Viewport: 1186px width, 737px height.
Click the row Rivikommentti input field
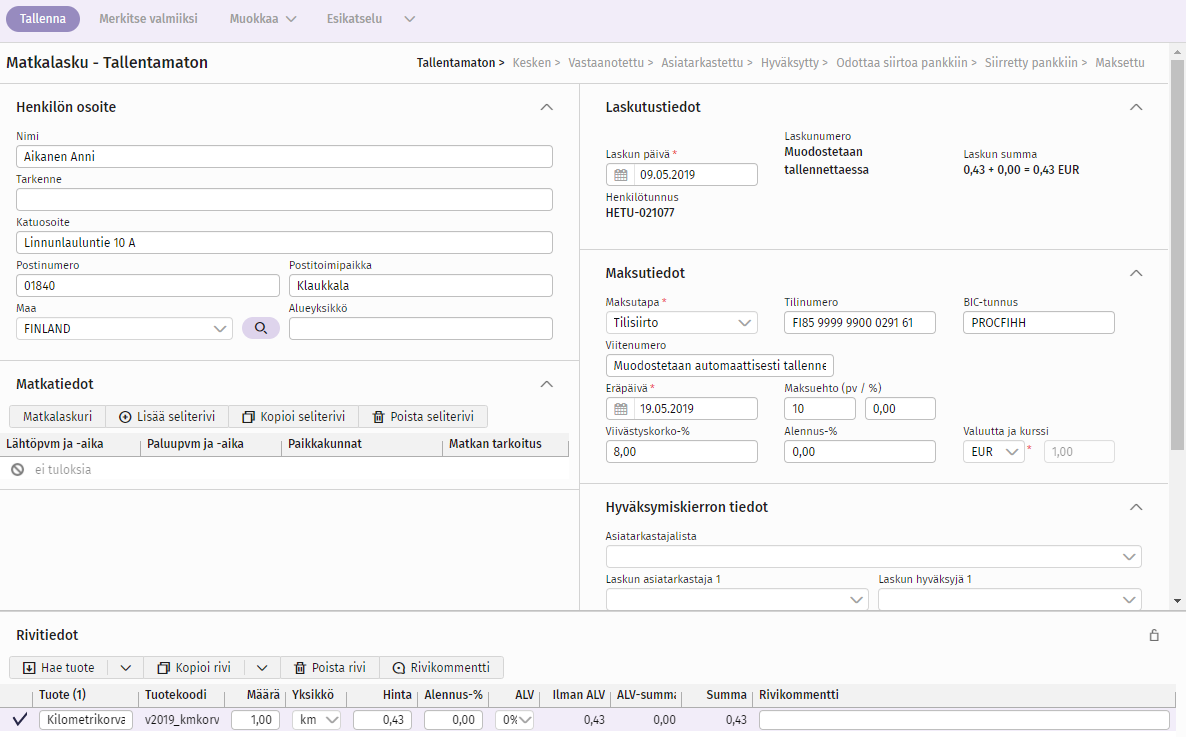point(964,720)
